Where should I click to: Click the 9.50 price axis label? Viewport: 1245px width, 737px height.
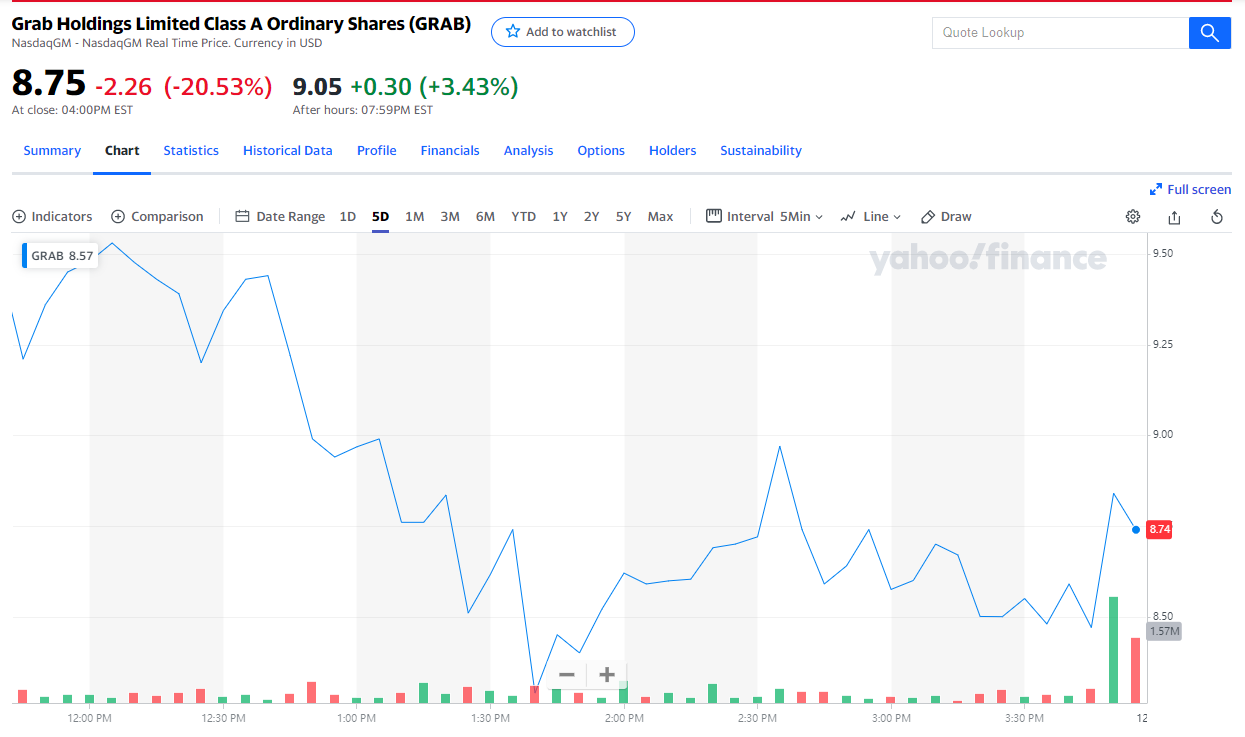tap(1163, 254)
